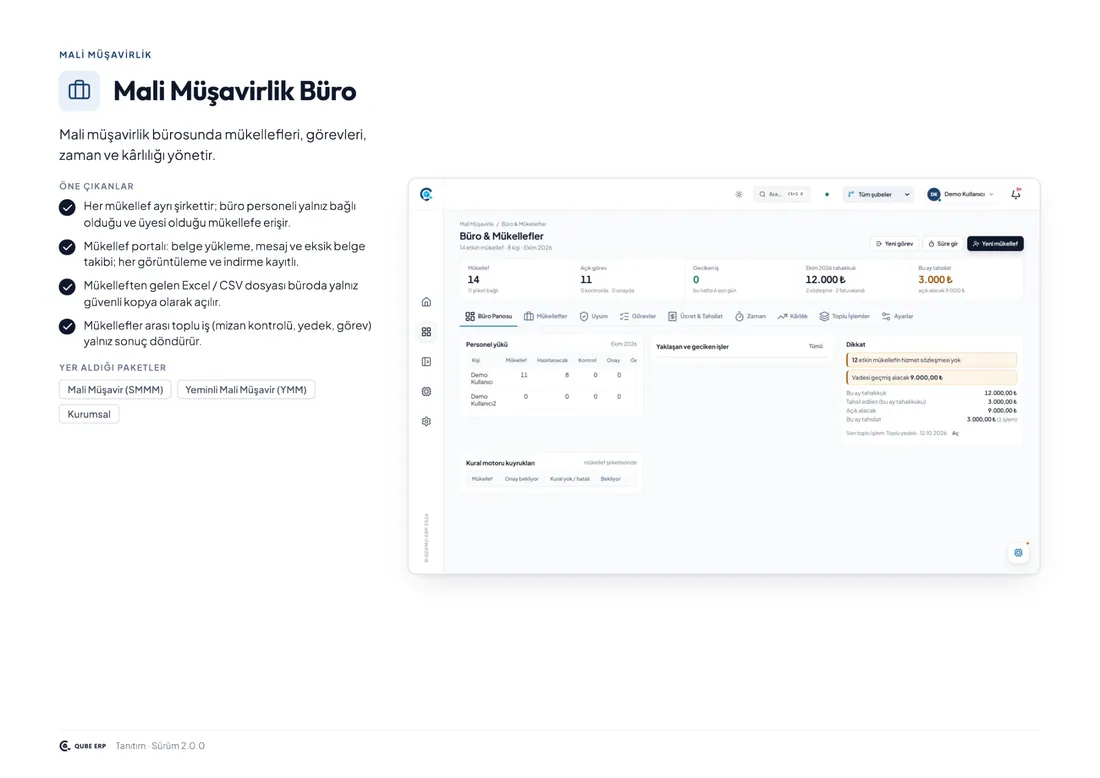The height and width of the screenshot is (778, 1100).
Task: Focus the Ara search field
Action: pos(782,194)
